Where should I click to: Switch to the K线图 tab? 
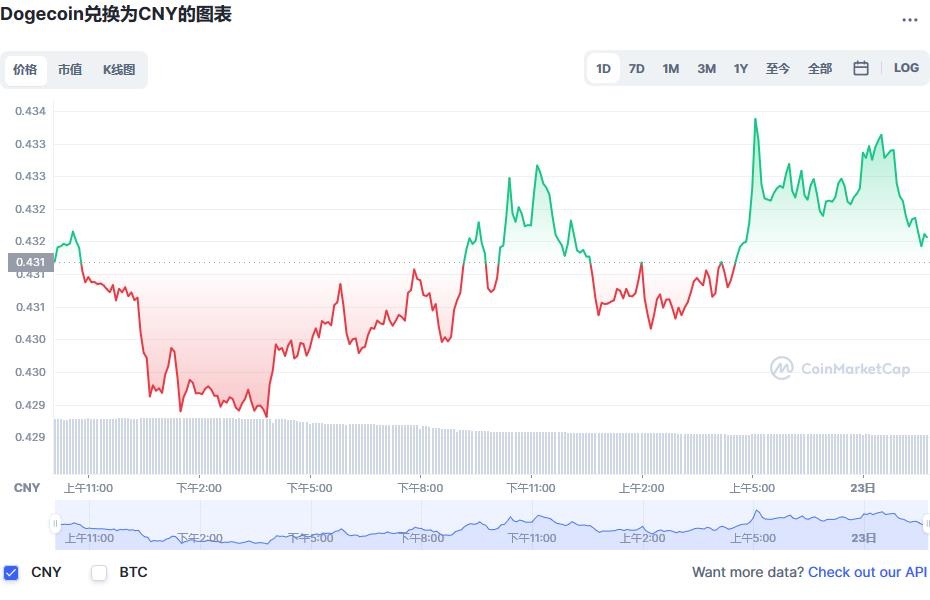[117, 70]
